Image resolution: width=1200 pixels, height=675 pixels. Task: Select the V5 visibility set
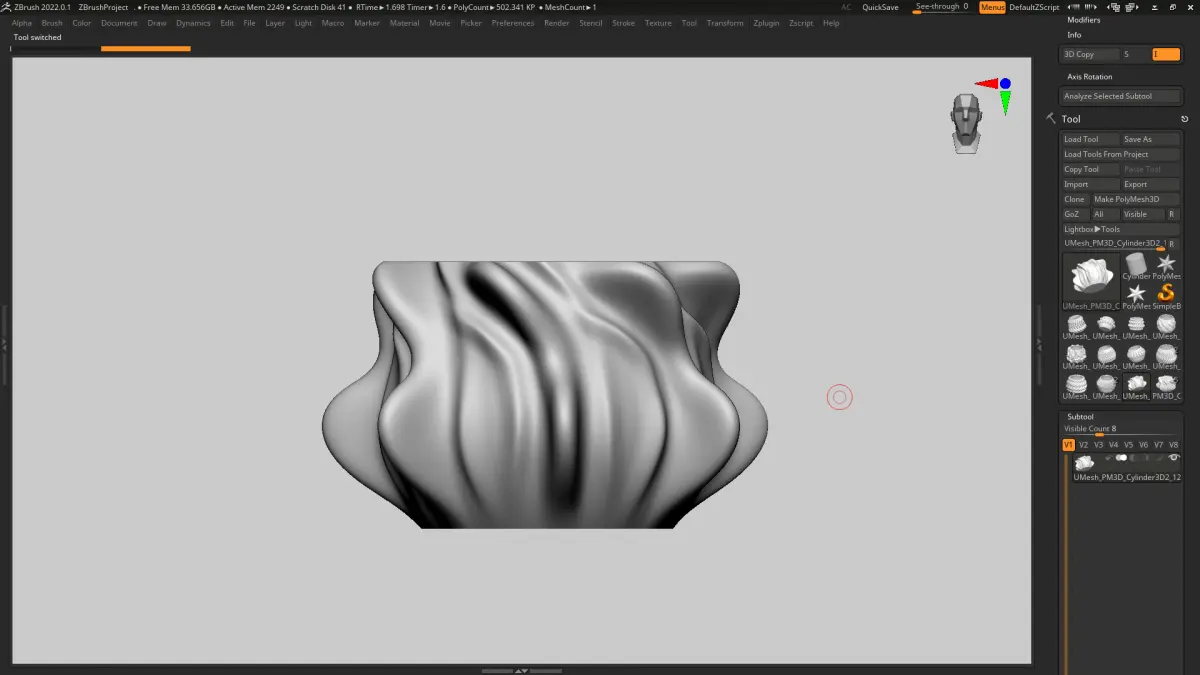[1128, 445]
